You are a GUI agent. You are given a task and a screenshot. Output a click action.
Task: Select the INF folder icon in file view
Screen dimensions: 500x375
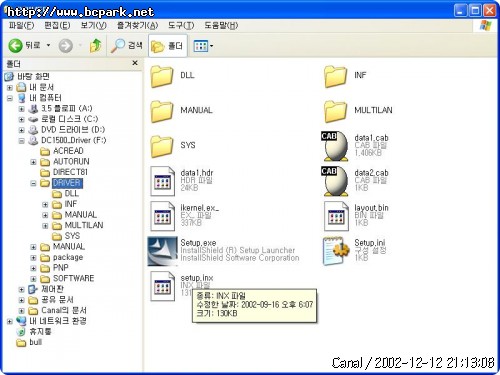(335, 76)
